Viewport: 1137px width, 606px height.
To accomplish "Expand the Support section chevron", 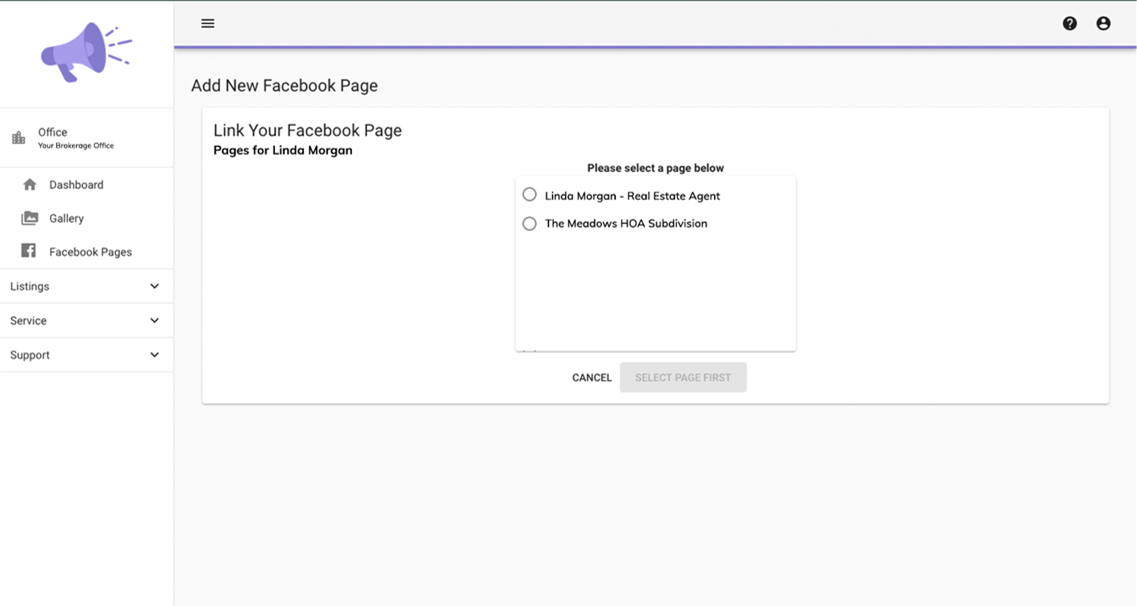I will pyautogui.click(x=154, y=355).
